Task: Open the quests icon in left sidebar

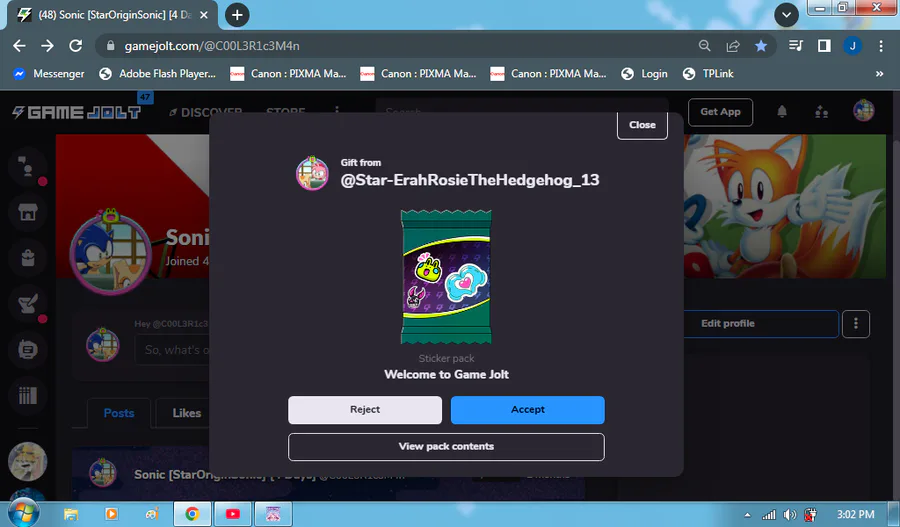Action: 27,303
